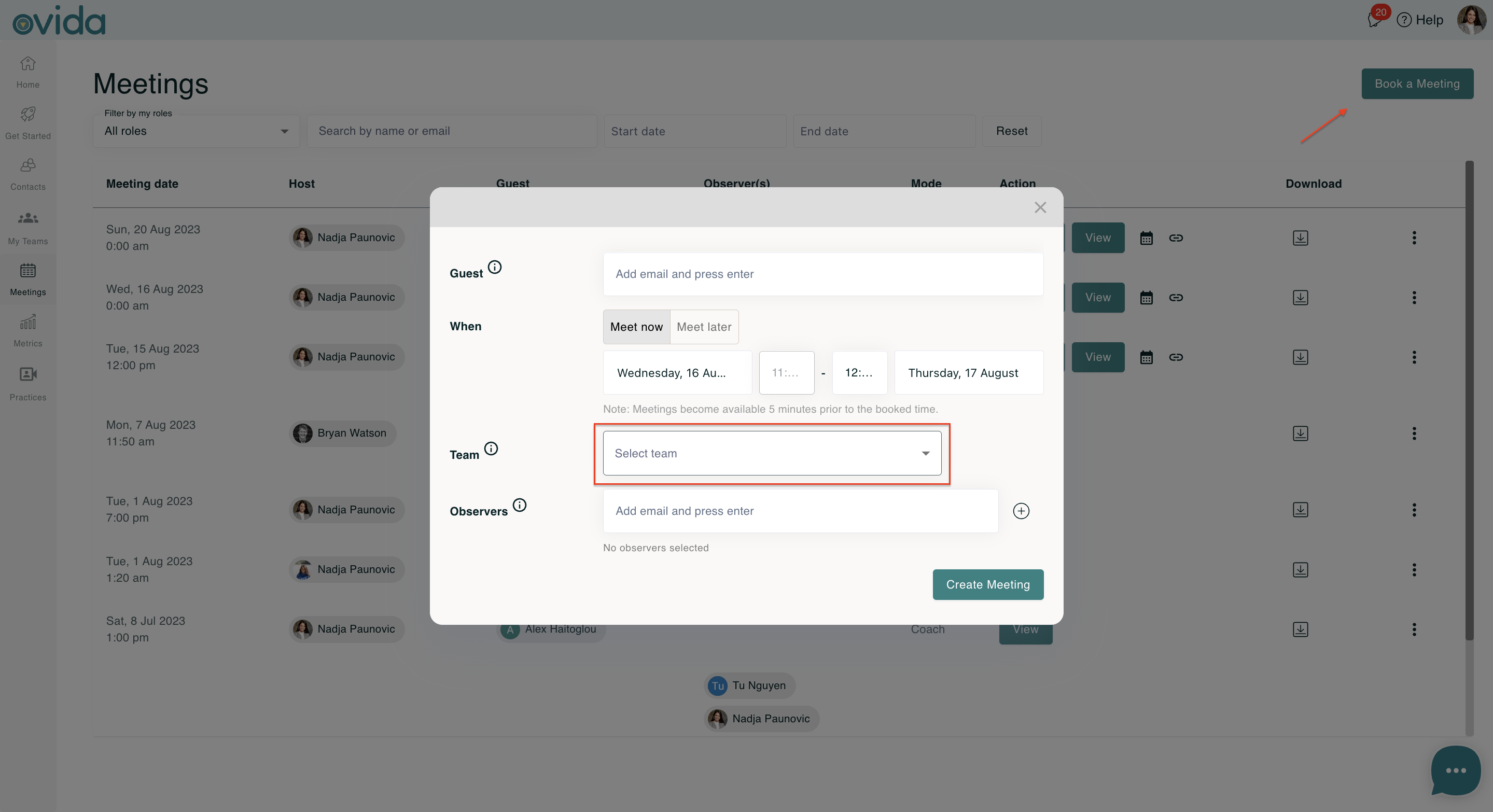Click the End date filter field
Viewport: 1493px width, 812px height.
click(884, 131)
